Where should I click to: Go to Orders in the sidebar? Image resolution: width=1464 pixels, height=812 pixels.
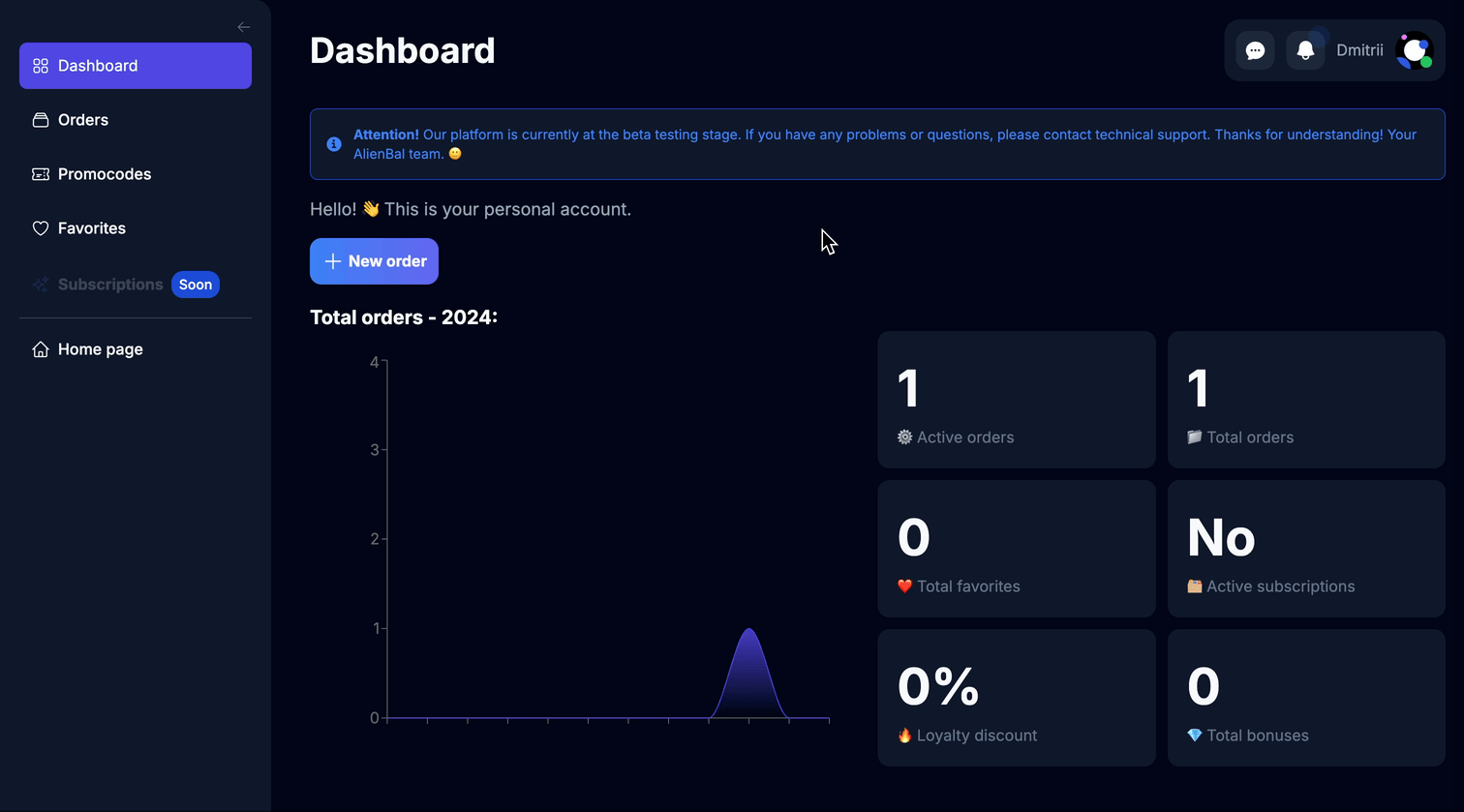[x=83, y=120]
